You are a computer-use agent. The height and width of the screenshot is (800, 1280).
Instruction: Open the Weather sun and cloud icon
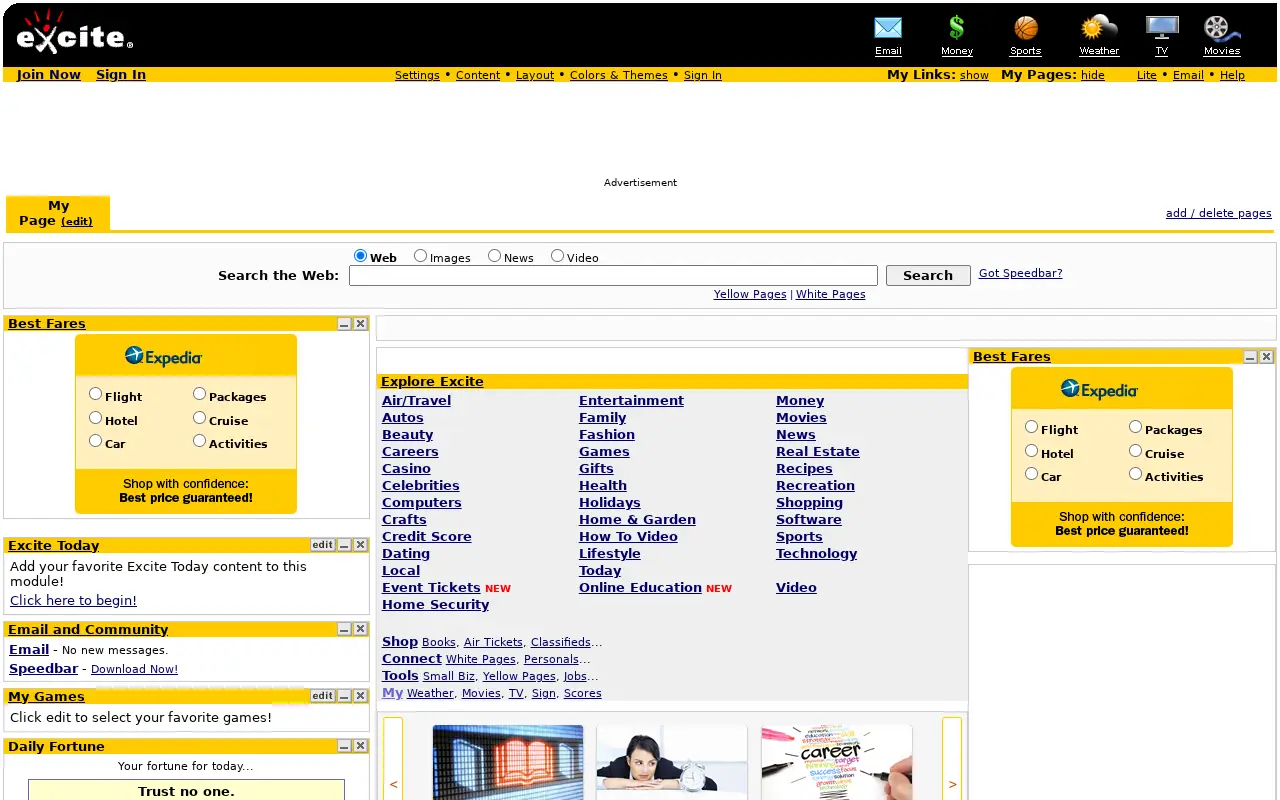(x=1099, y=28)
